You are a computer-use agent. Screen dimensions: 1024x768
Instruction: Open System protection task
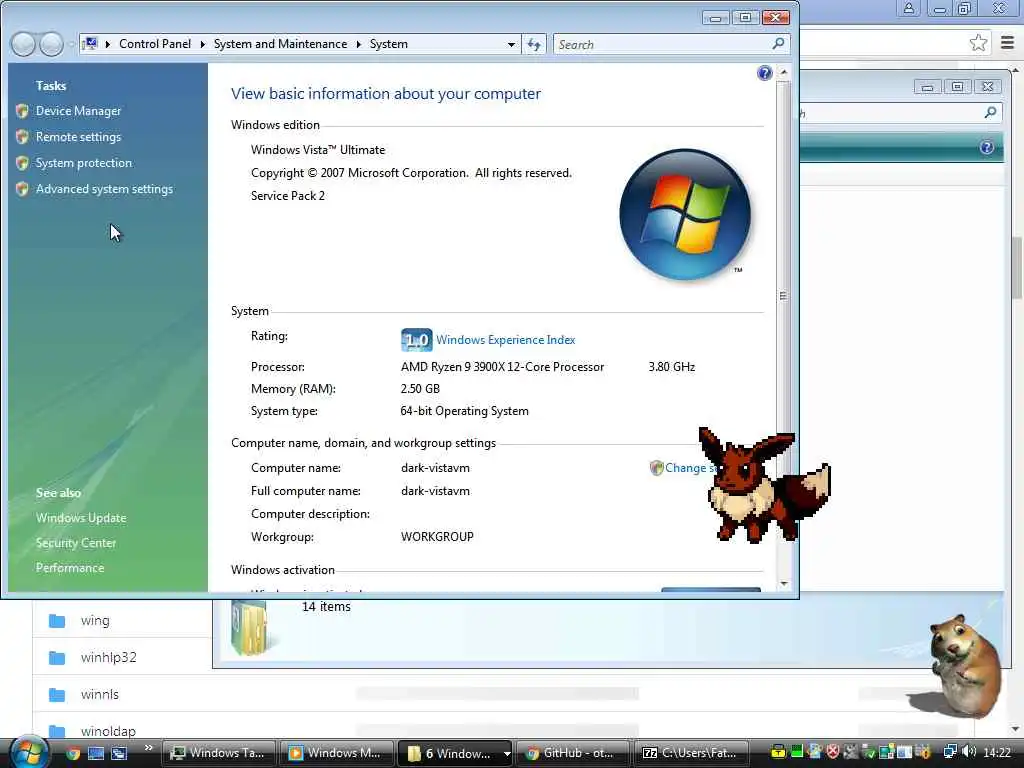[x=84, y=163]
